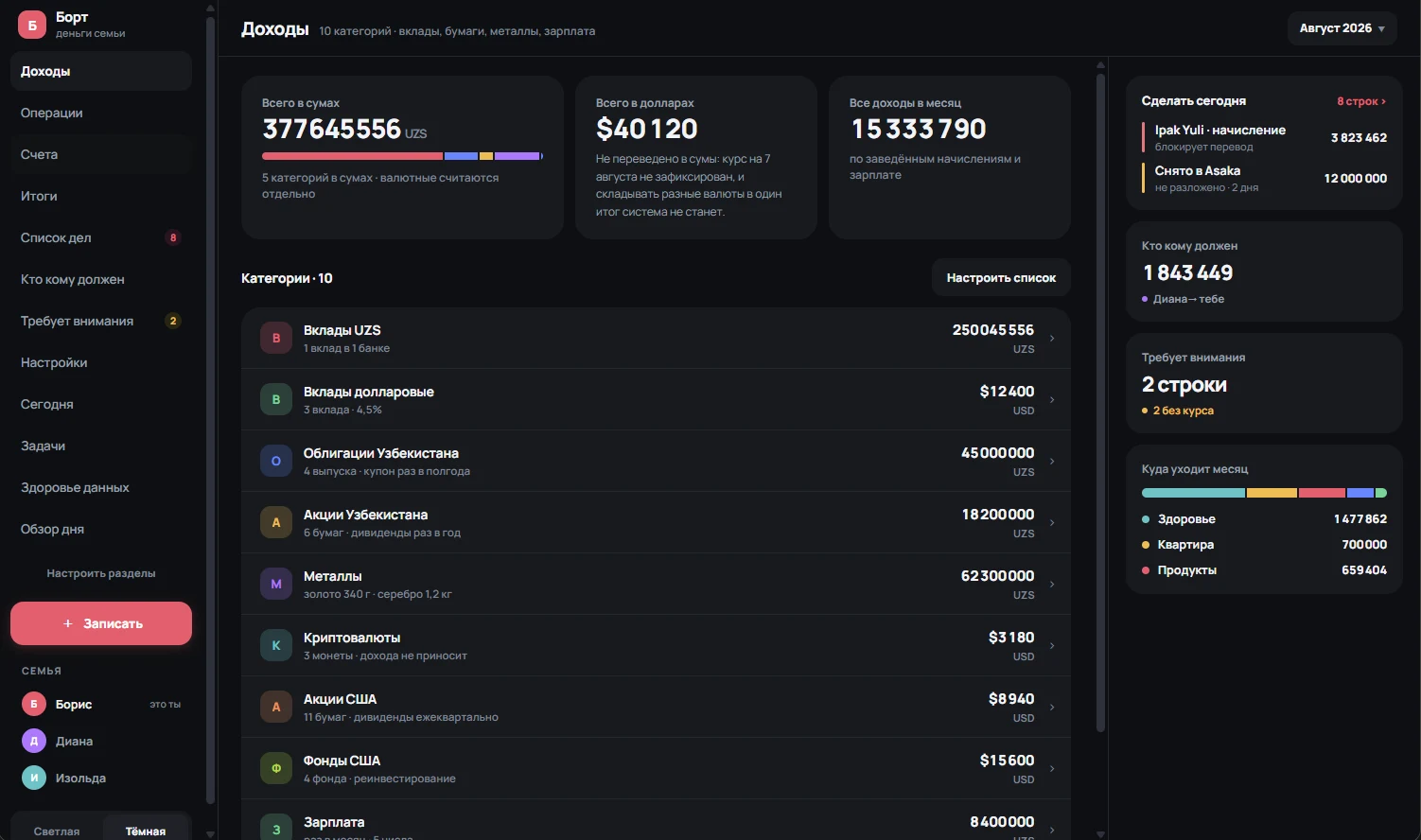Click the purple Металлы category icon
1421x840 pixels.
(x=276, y=584)
